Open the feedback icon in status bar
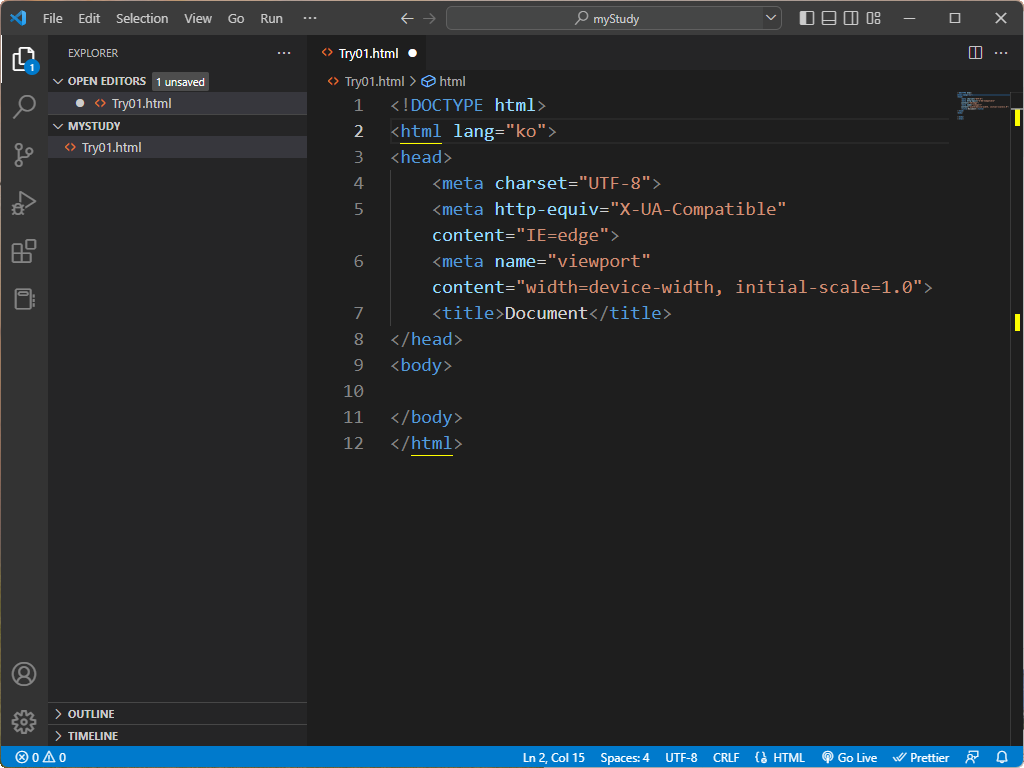The height and width of the screenshot is (768, 1024). [x=972, y=758]
